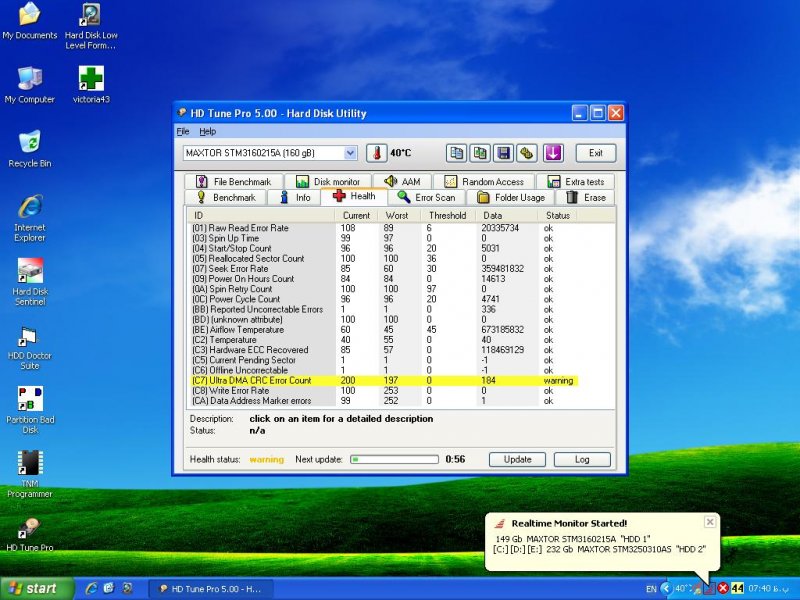This screenshot has width=800, height=600.
Task: Select the Power On Hours Count row
Action: click(384, 279)
